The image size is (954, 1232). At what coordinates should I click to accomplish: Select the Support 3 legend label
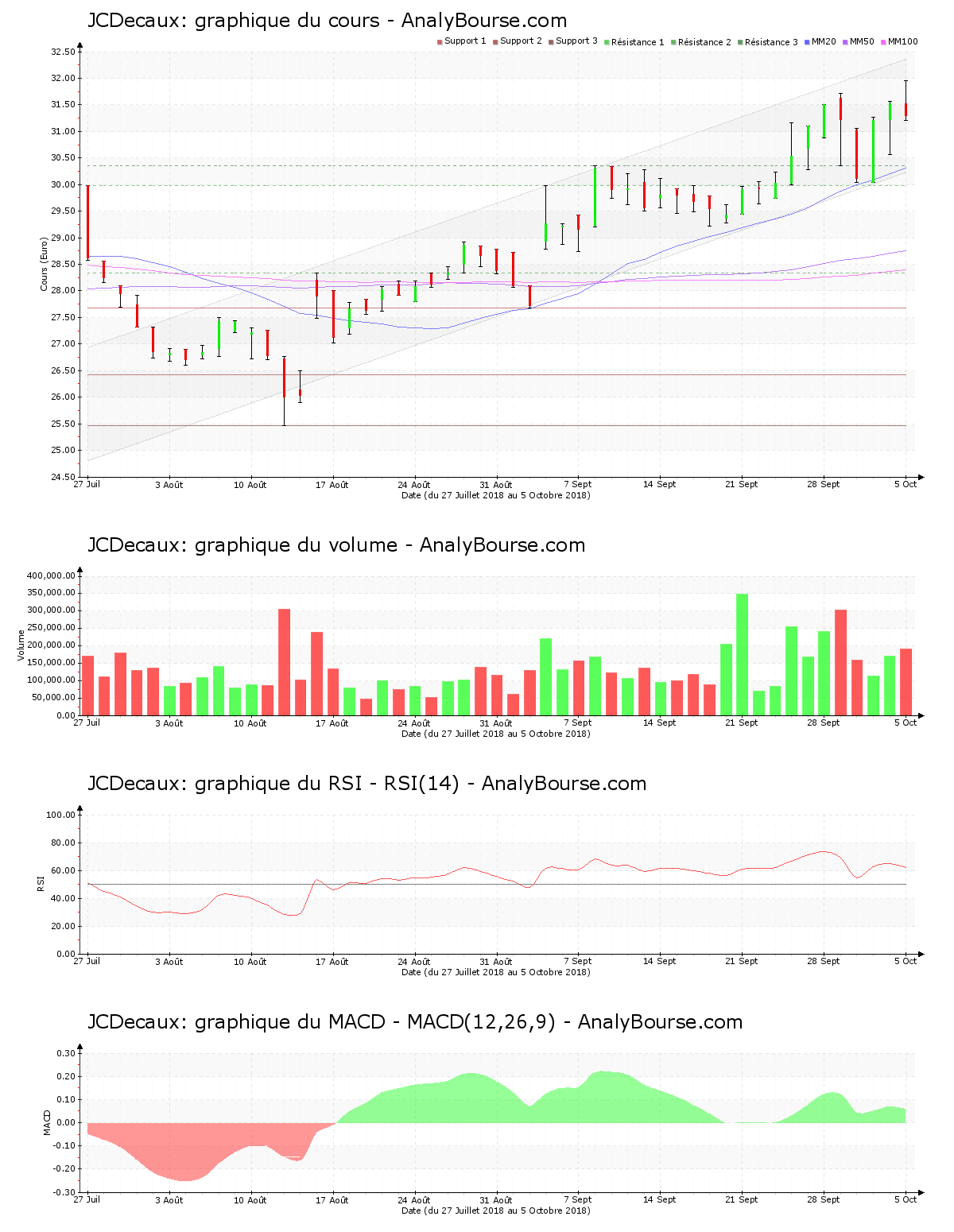(576, 41)
